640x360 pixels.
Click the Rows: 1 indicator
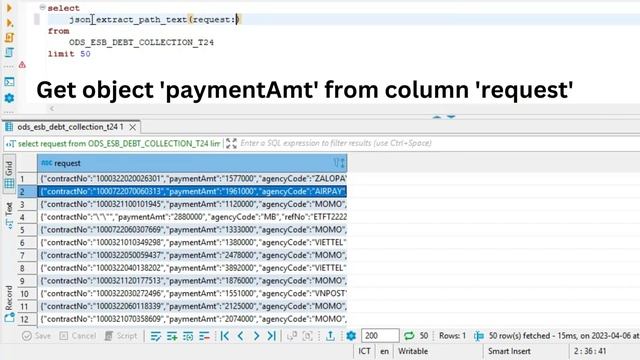click(452, 336)
